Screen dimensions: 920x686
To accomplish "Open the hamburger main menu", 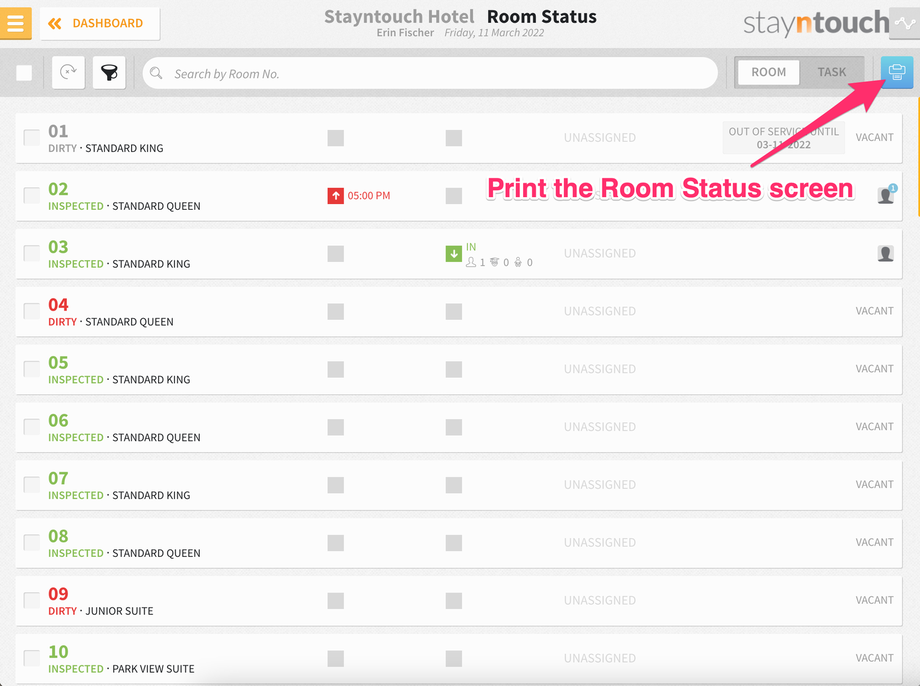I will coord(15,23).
